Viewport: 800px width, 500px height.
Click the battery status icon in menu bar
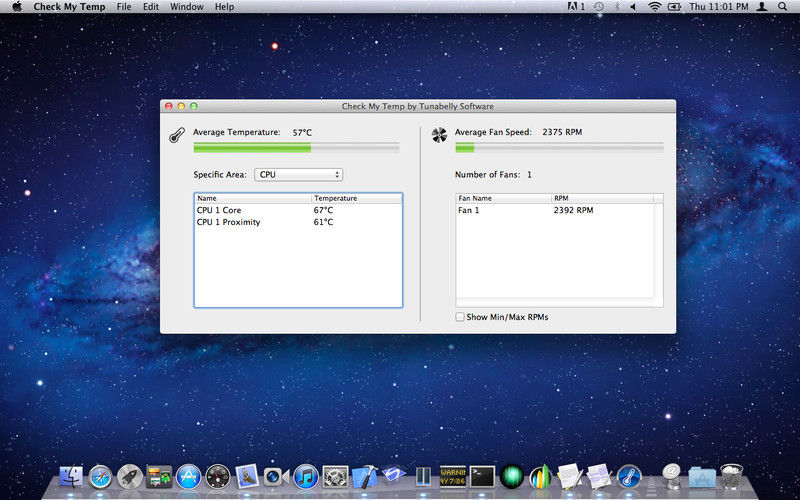coord(674,7)
